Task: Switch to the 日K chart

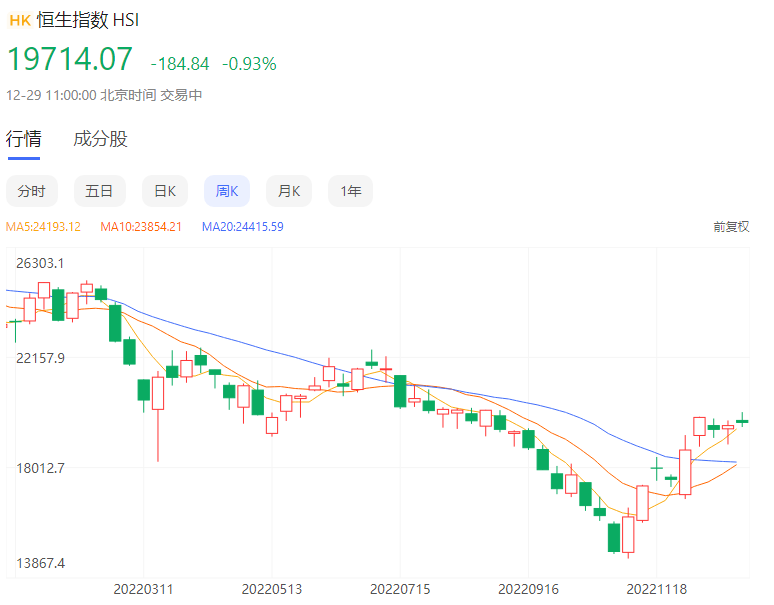Action: click(165, 191)
